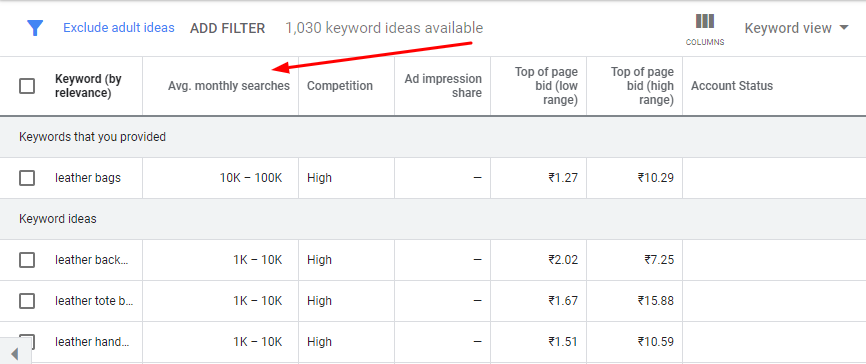Click Exclude adult ideas filter link
Image resolution: width=866 pixels, height=364 pixels.
[119, 28]
